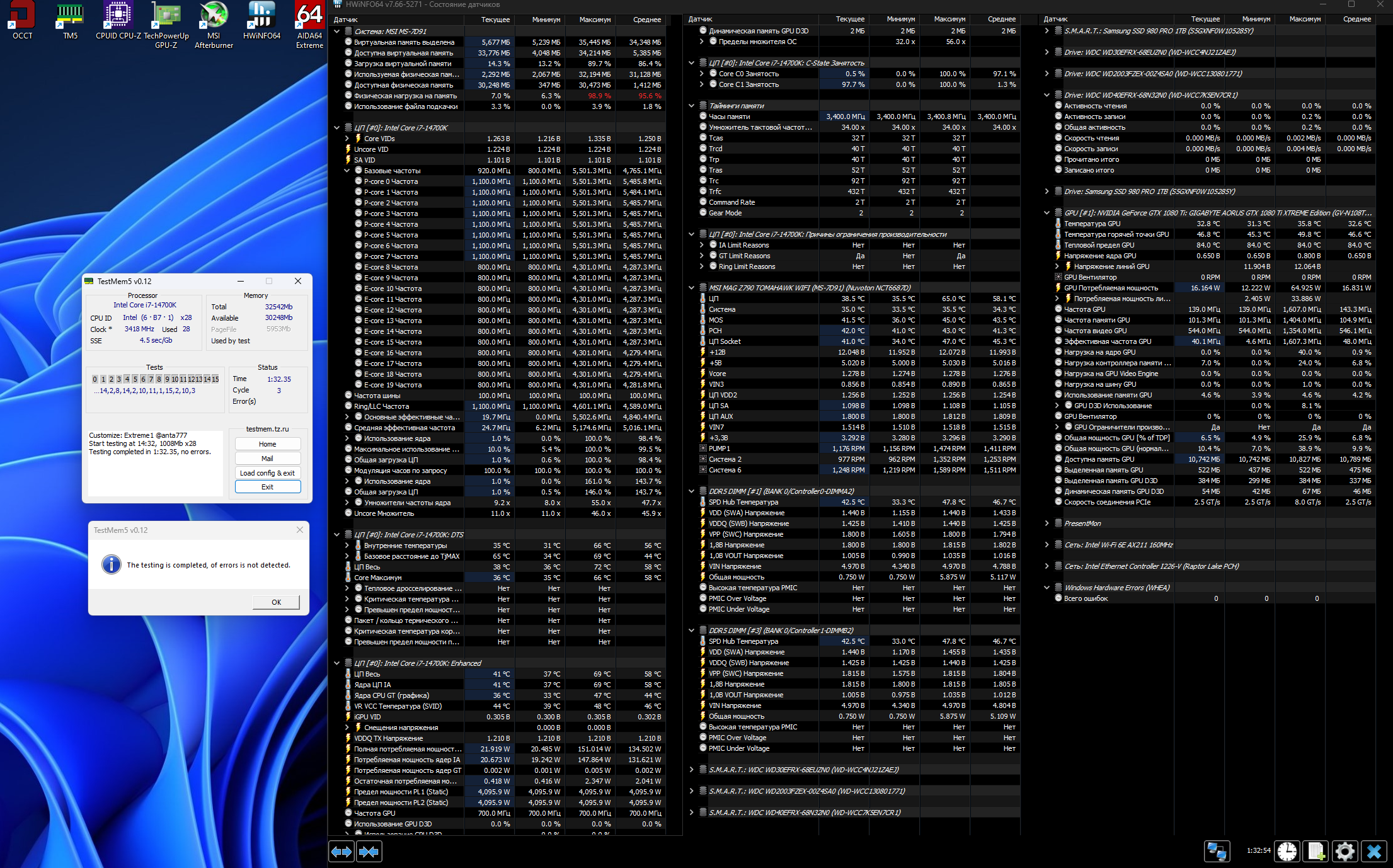
Task: Expand the PresentMon sensor group
Action: click(x=1046, y=523)
